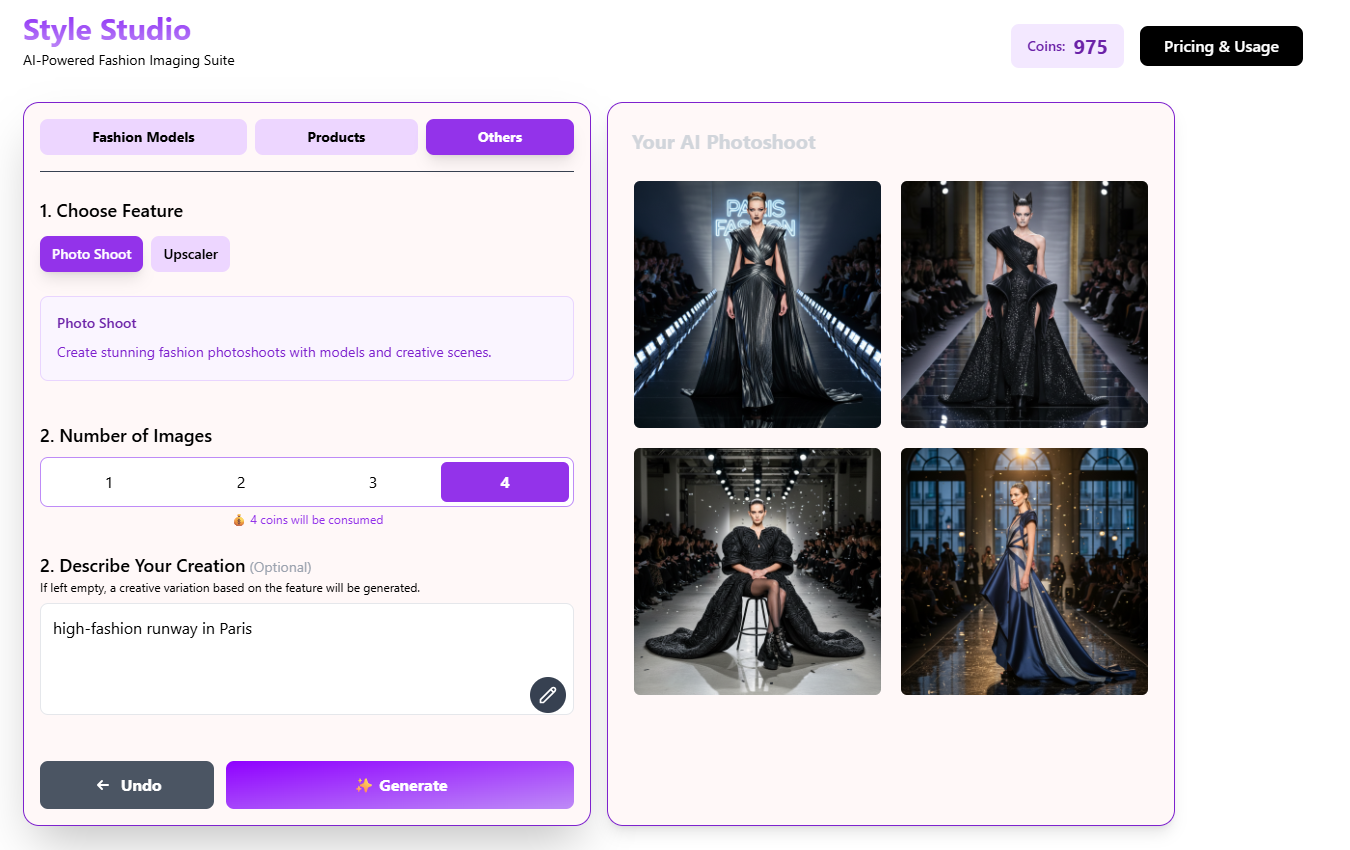1350x850 pixels.
Task: Open the image of the model with cat-ear headpiece
Action: tap(1024, 304)
